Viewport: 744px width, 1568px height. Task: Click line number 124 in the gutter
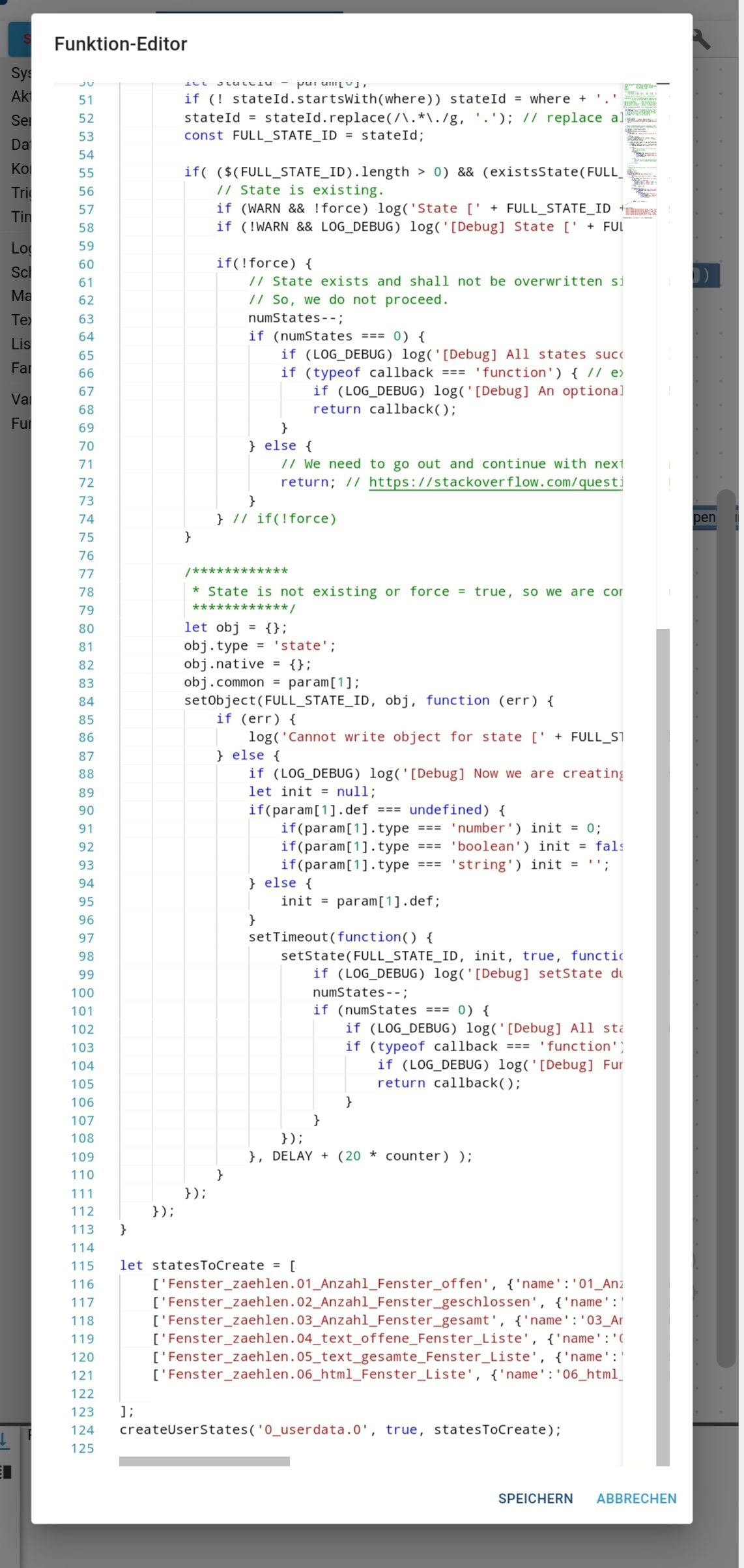click(x=83, y=1430)
